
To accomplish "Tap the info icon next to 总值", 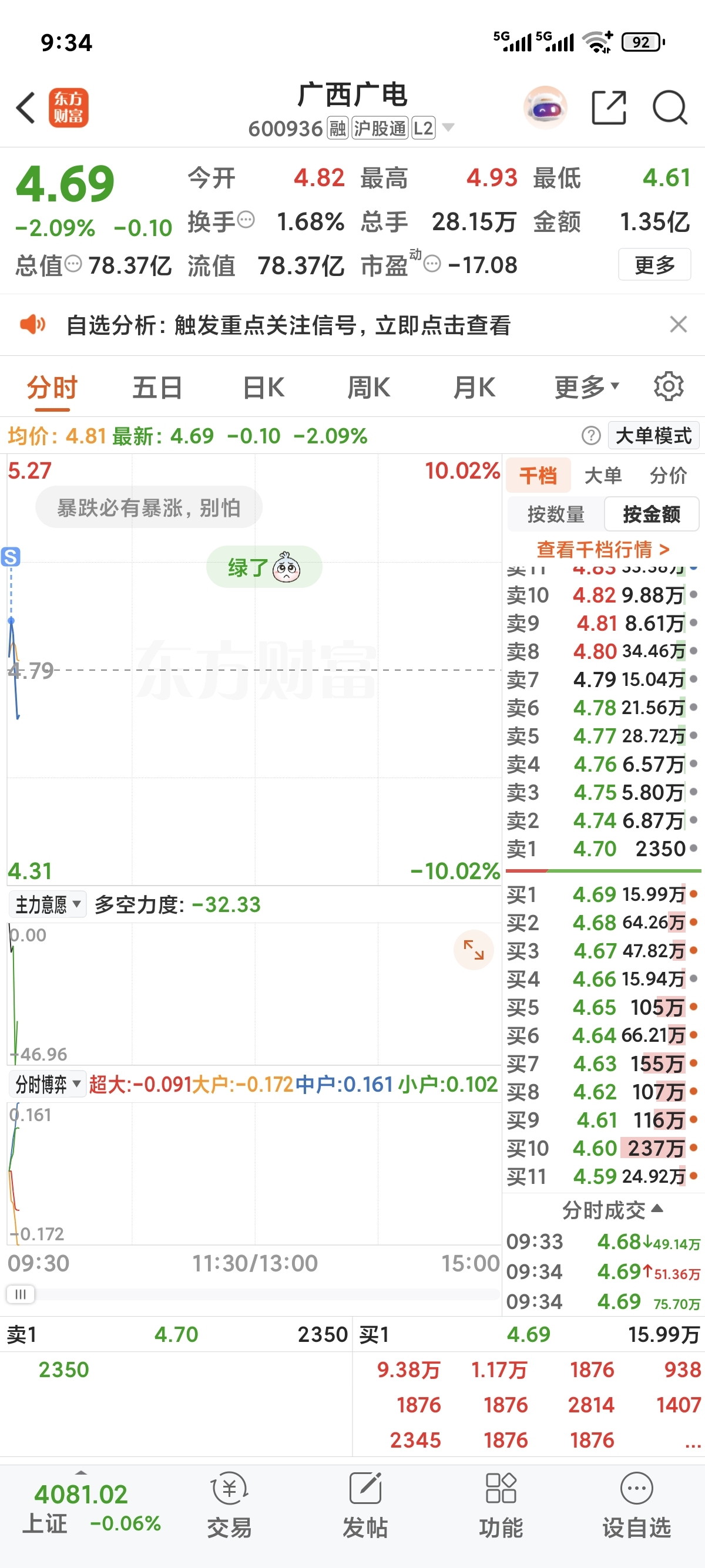I will tap(73, 264).
